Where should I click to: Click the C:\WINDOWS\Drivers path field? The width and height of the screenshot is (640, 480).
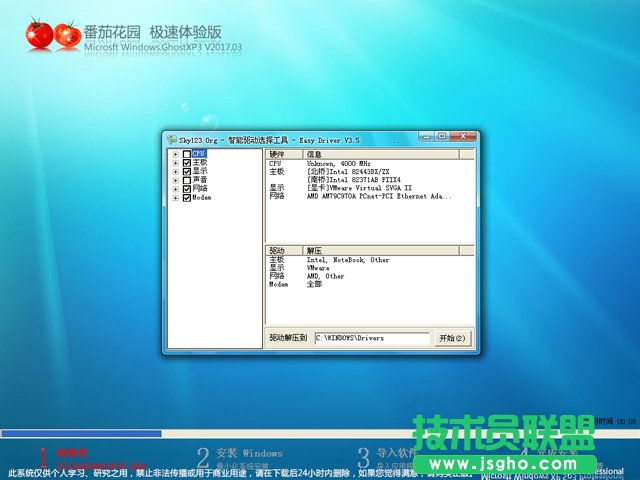[372, 338]
